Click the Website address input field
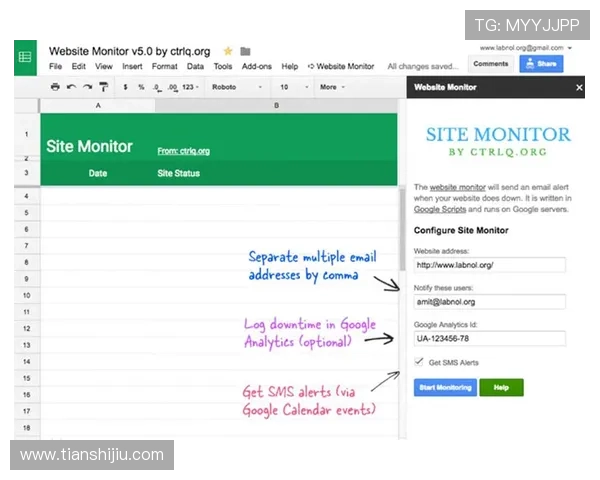The image size is (600, 480). coord(489,265)
